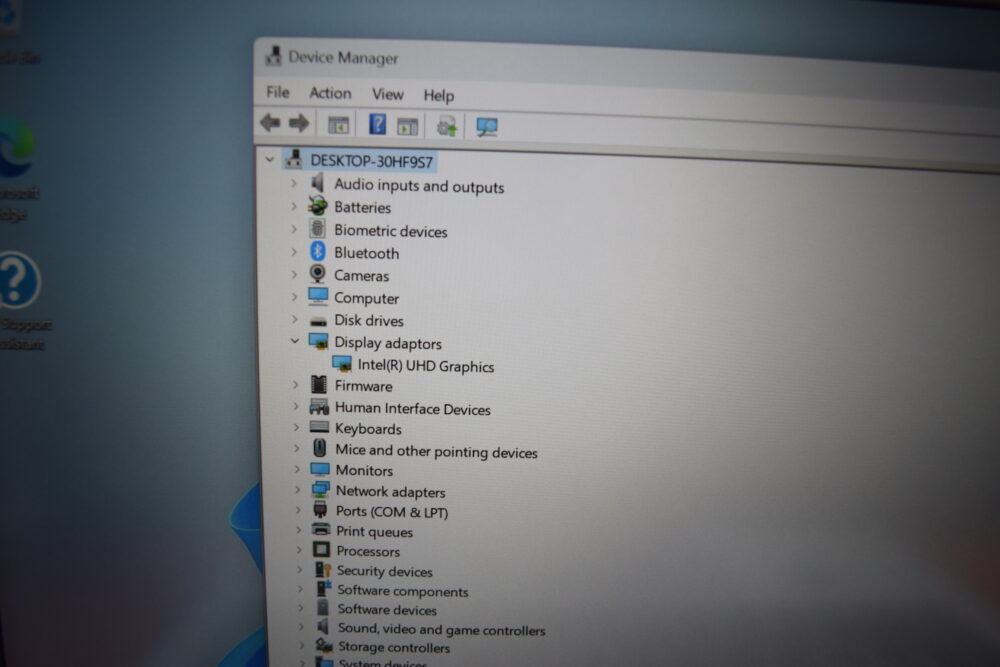Click the Forward arrow toolbar button

click(x=298, y=122)
